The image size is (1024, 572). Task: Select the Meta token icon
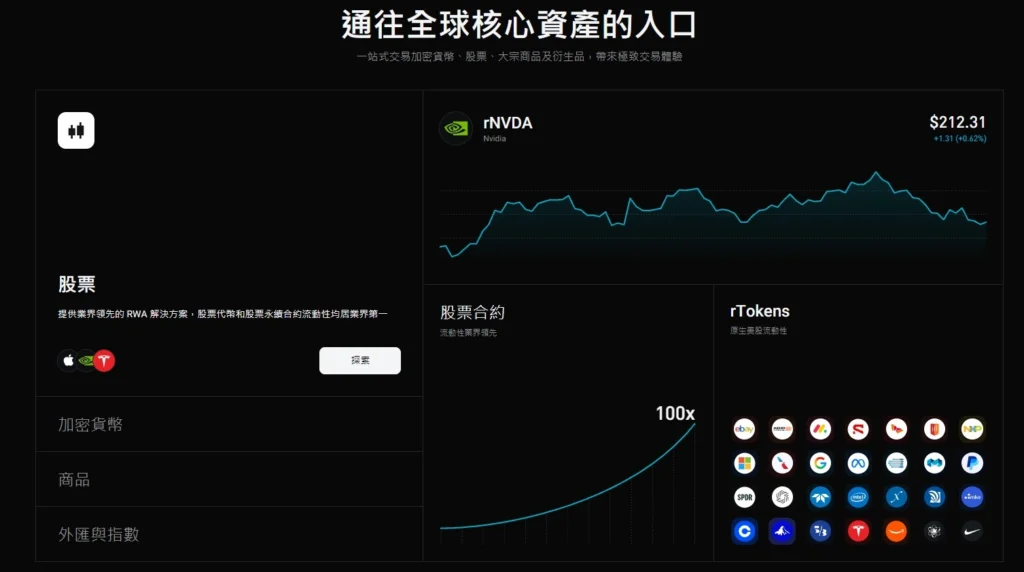coord(858,463)
